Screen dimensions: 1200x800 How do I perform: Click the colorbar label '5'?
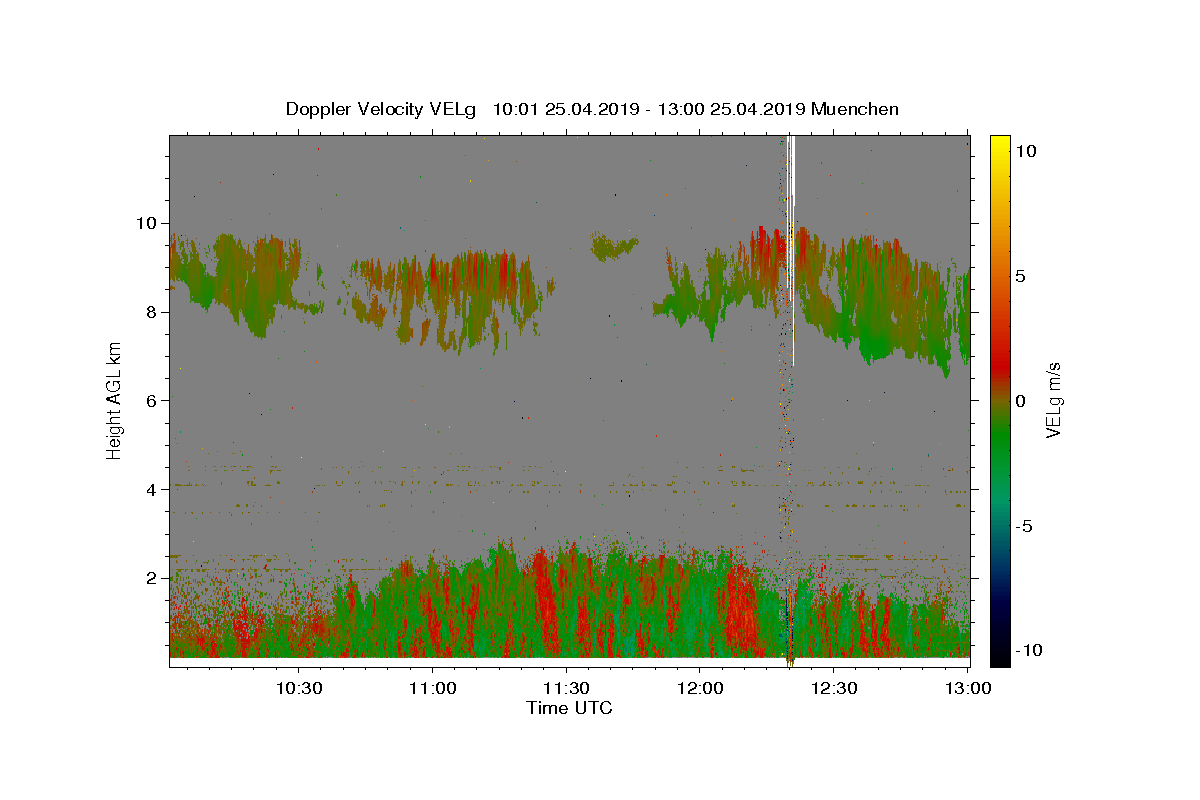[1021, 276]
